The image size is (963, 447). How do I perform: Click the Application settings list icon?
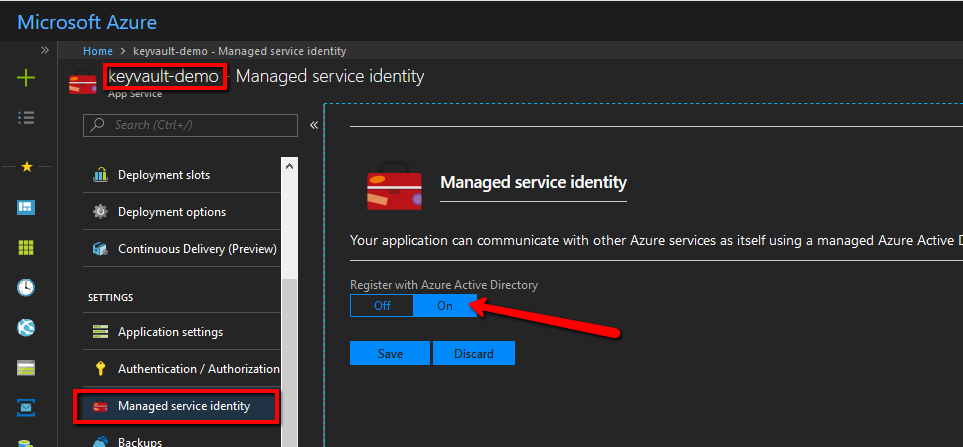[x=100, y=332]
